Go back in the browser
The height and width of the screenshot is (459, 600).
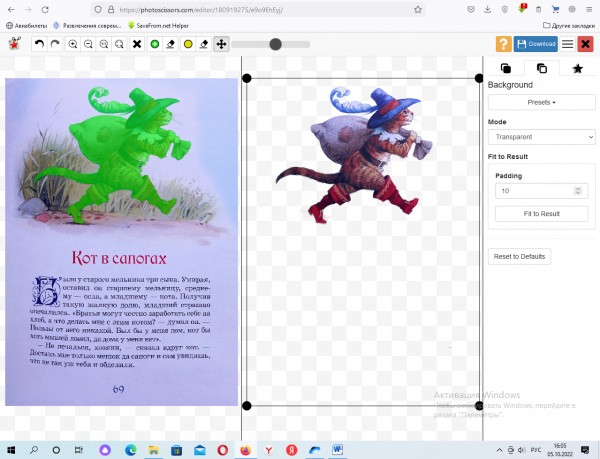(11, 10)
